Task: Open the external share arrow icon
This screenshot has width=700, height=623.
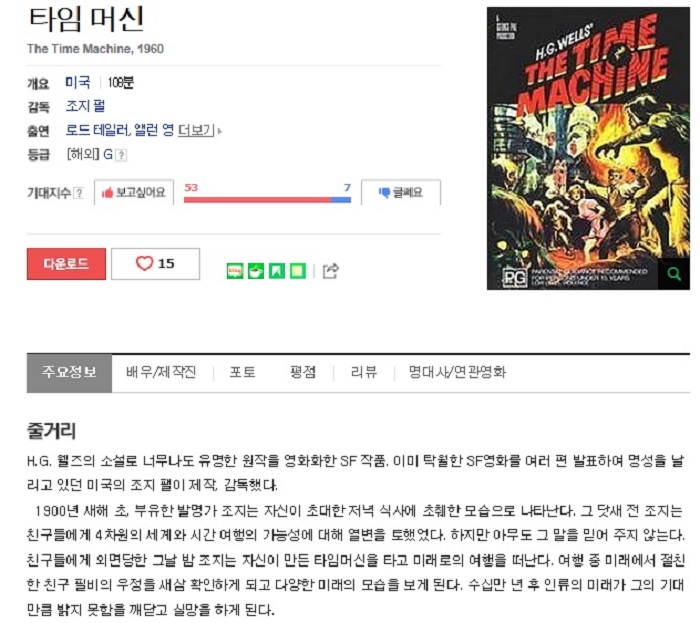Action: click(x=331, y=270)
